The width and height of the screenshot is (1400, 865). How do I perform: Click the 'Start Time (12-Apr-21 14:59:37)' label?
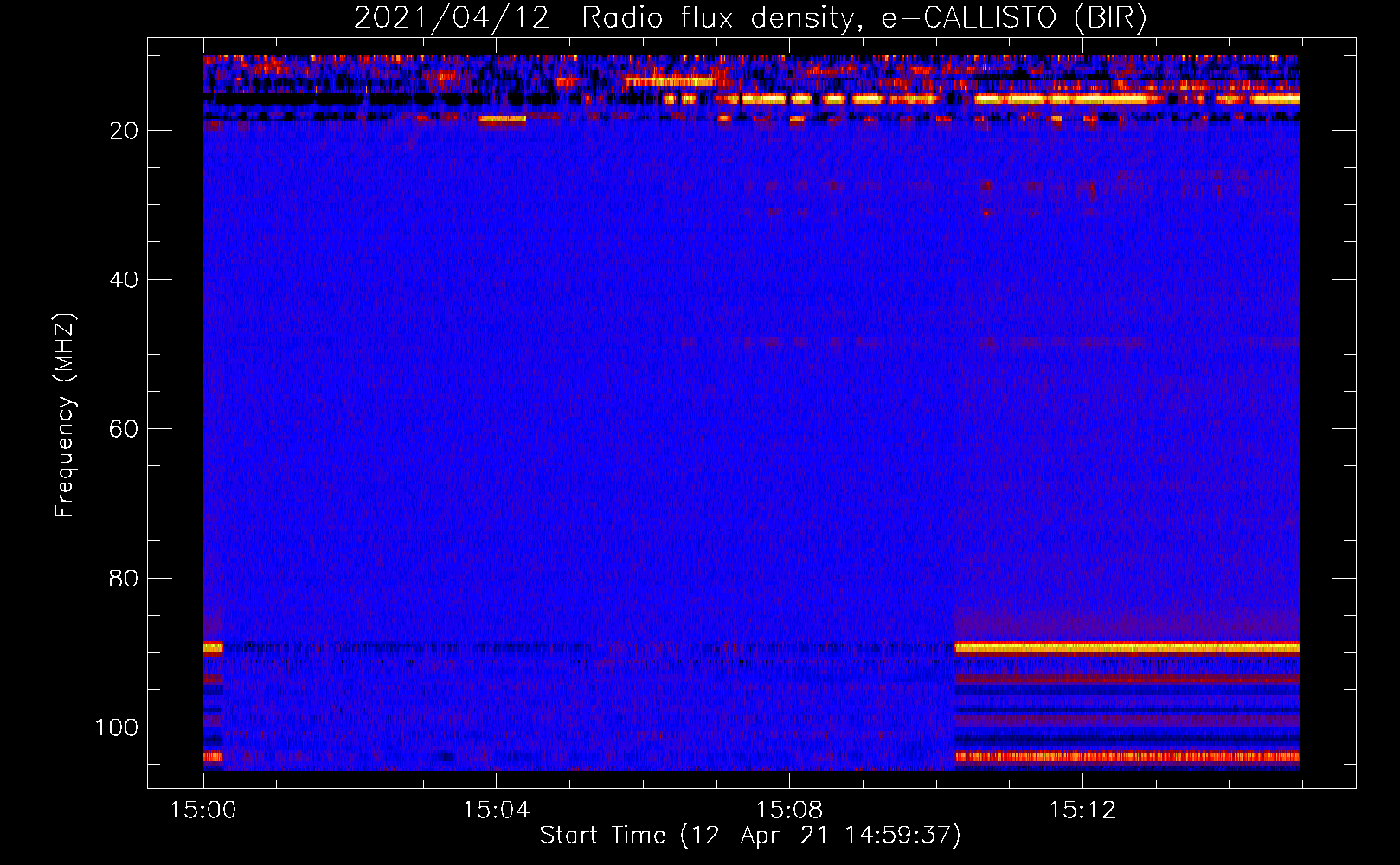750,836
